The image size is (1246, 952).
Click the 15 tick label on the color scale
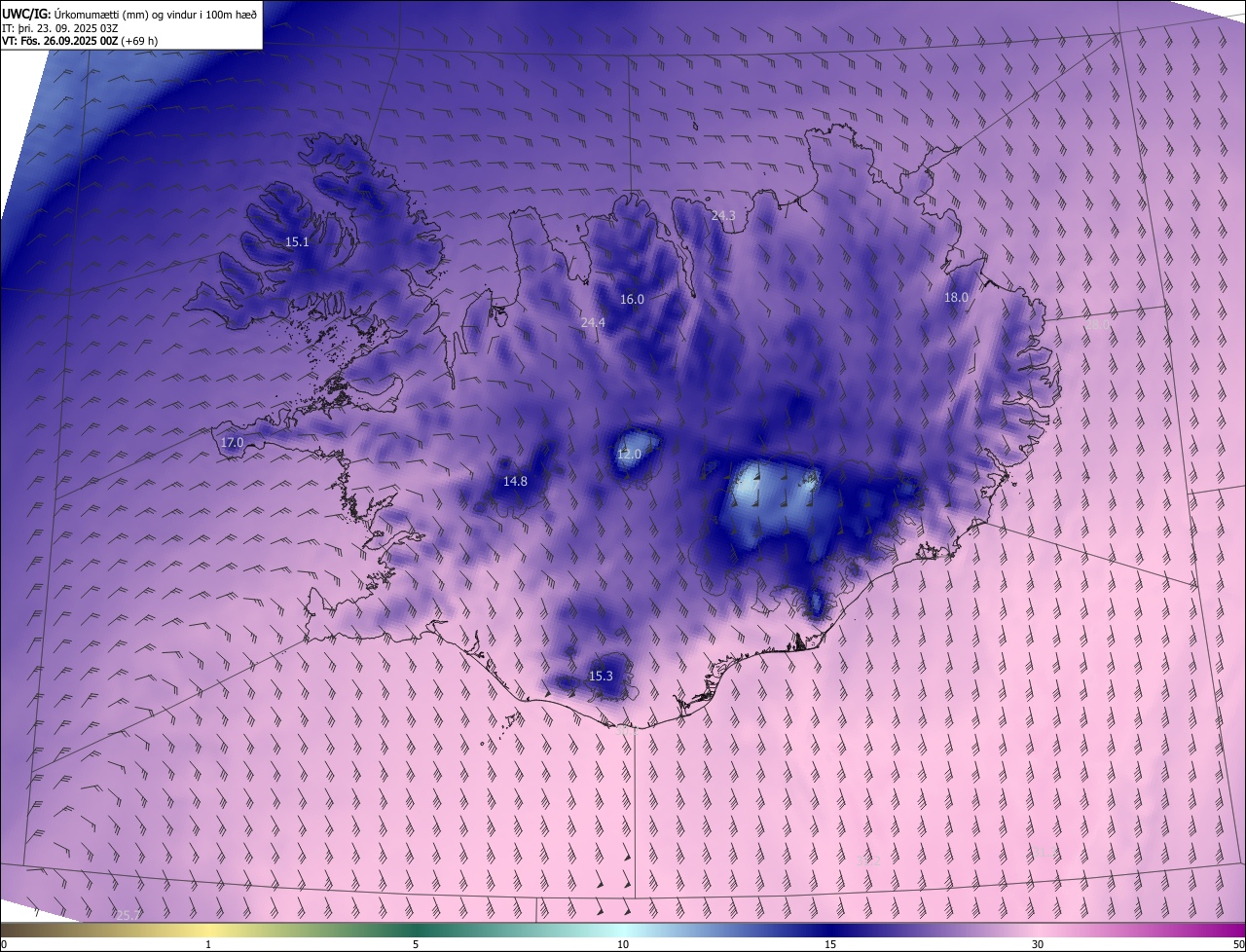point(830,944)
